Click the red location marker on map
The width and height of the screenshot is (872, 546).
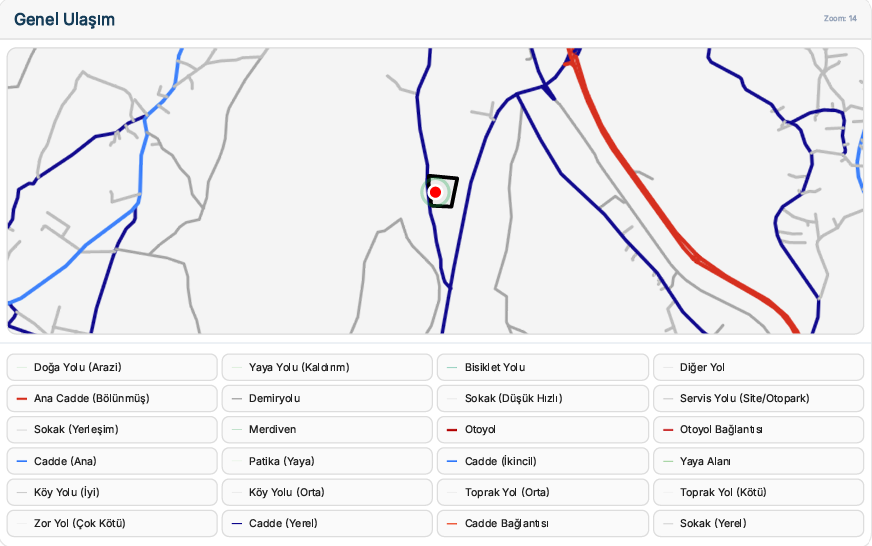pyautogui.click(x=435, y=192)
